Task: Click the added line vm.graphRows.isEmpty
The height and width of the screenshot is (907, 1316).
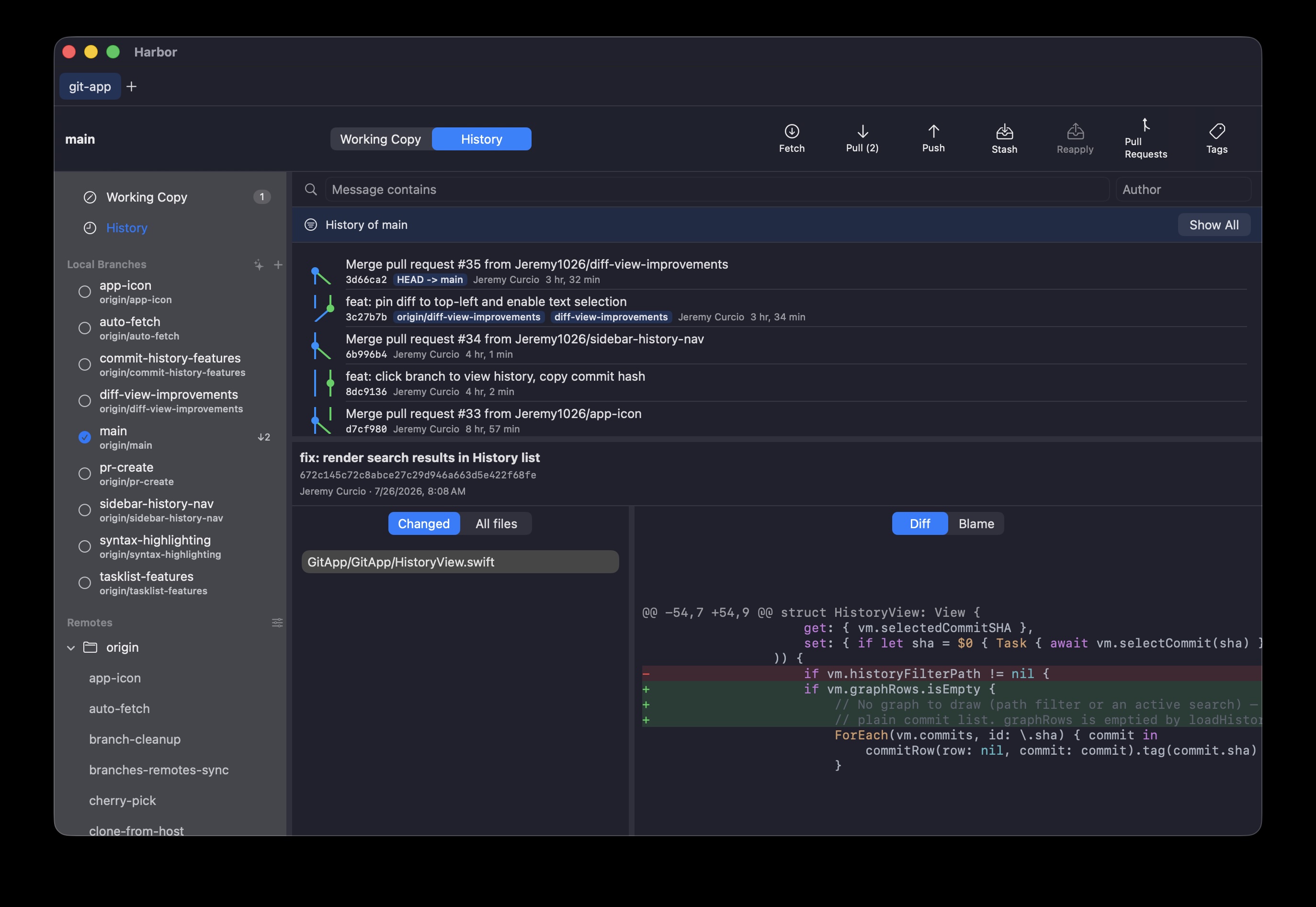Action: 952,689
